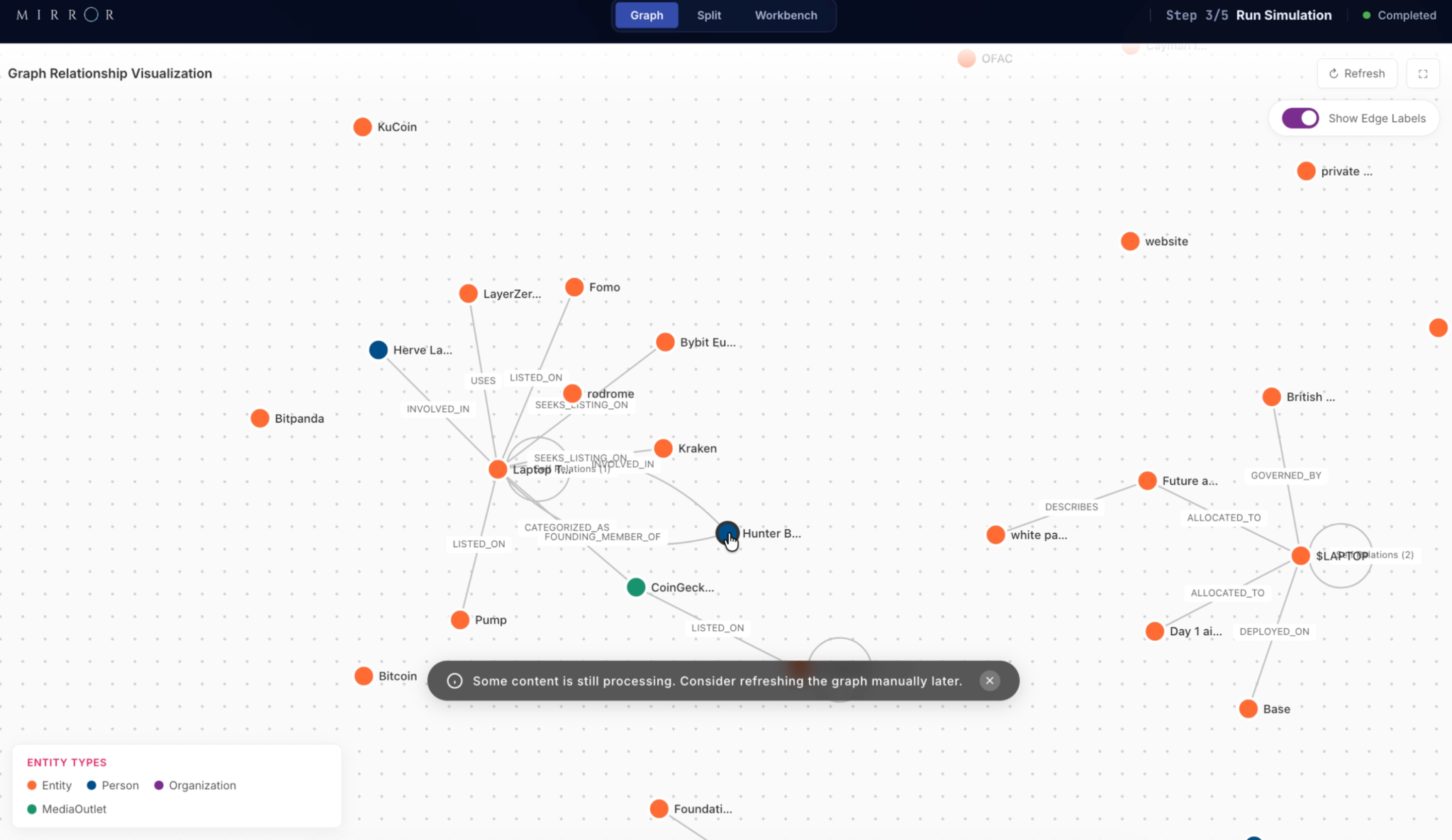Click the DEPLOYED_ON edge label
Viewport: 1452px width, 840px height.
click(1274, 632)
